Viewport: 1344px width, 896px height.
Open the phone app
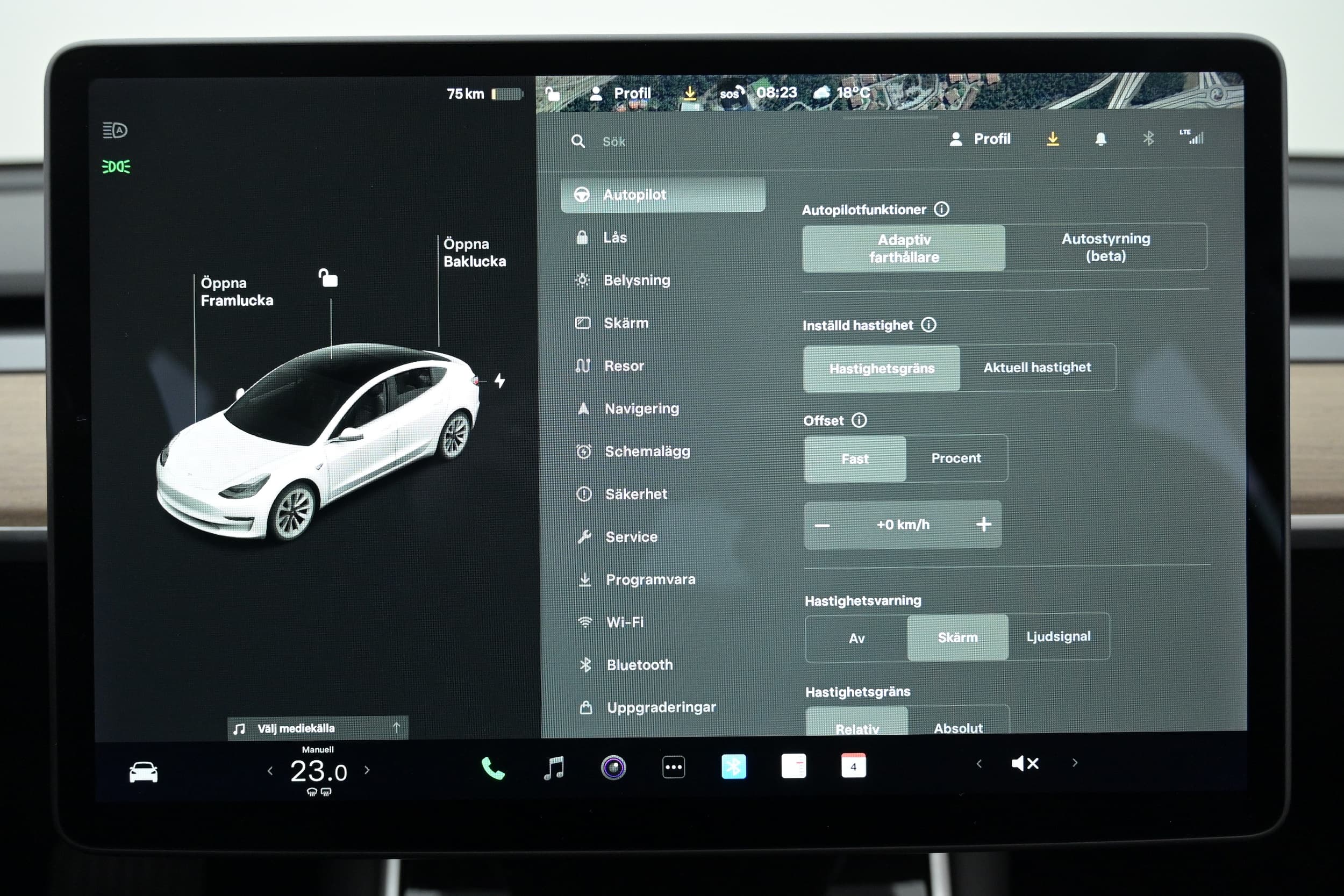[492, 768]
